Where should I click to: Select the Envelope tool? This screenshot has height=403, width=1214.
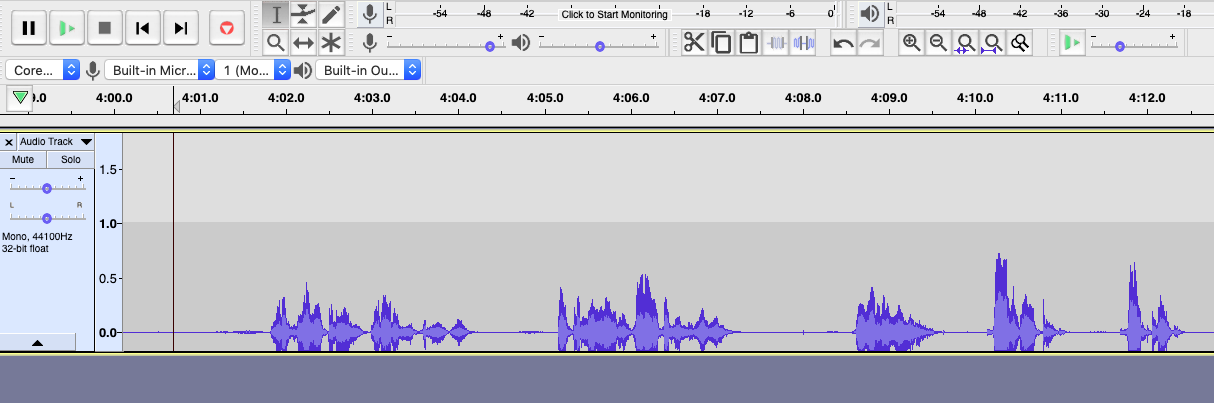tap(304, 15)
